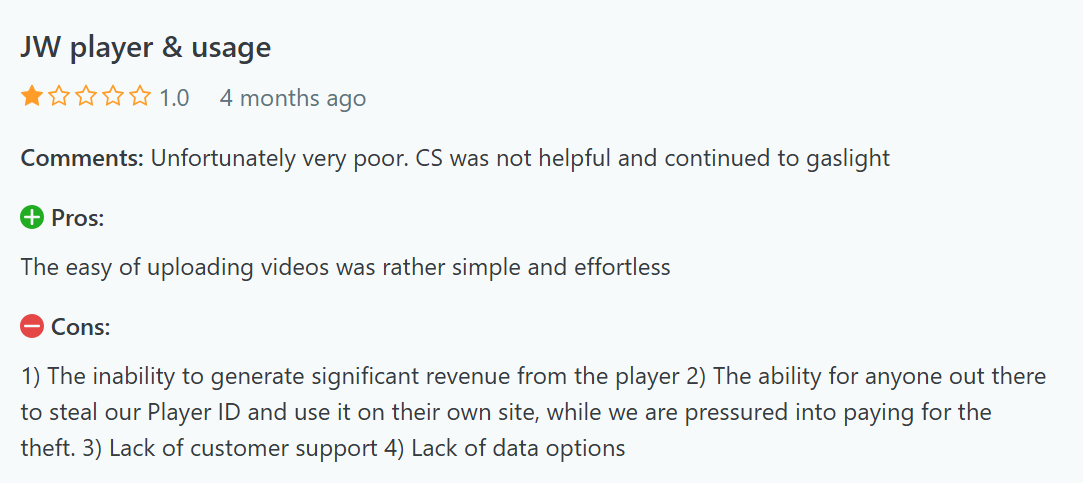This screenshot has width=1083, height=483.
Task: Click the 1.0 rating score
Action: [x=174, y=98]
